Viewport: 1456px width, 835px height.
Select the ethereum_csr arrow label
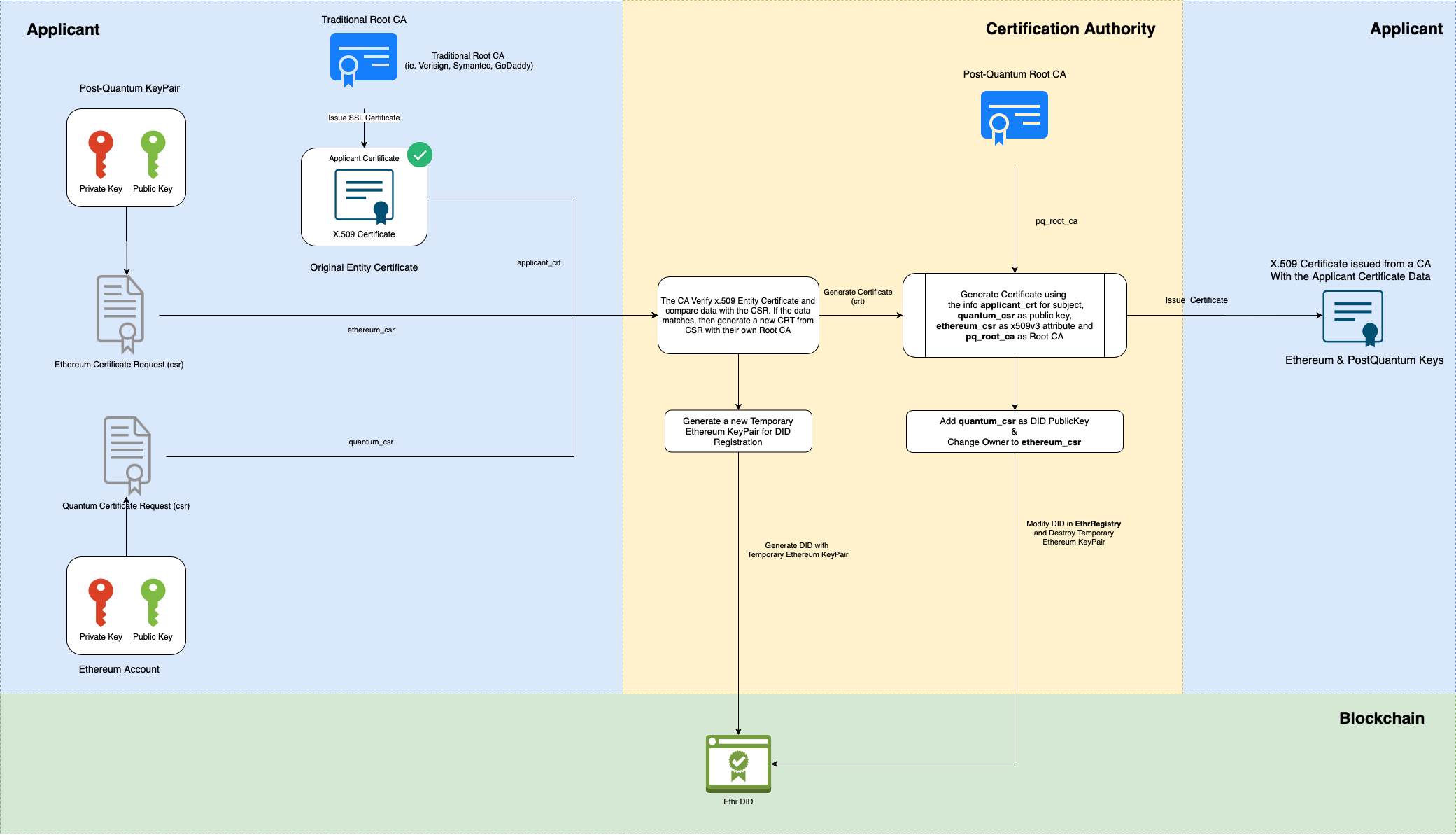click(x=371, y=330)
